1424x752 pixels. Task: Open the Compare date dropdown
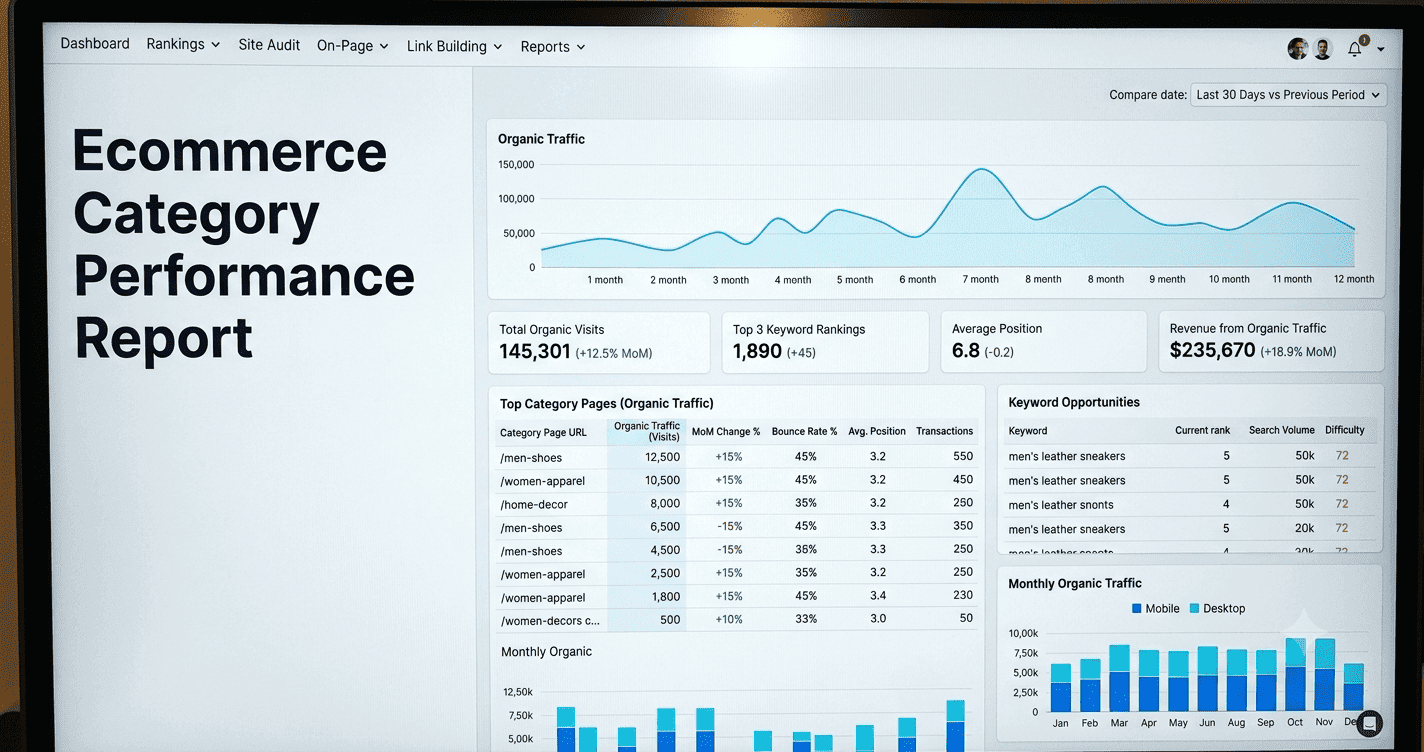(x=1288, y=95)
